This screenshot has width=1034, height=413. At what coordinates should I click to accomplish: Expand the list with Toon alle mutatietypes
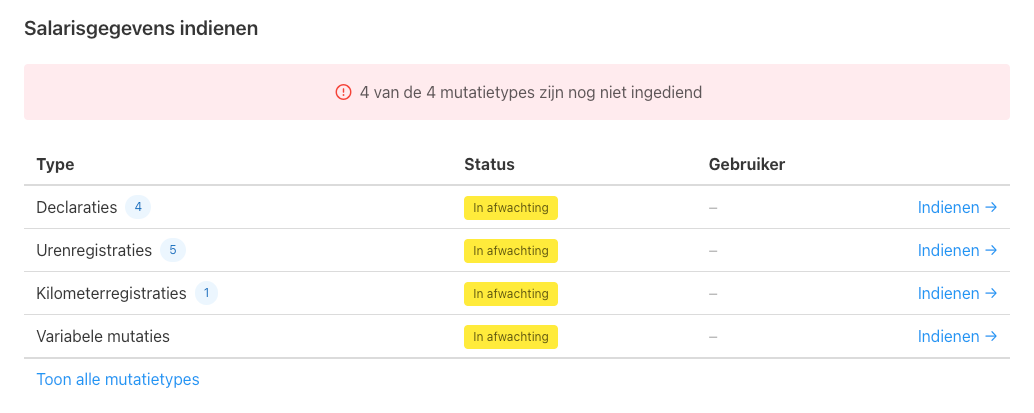pyautogui.click(x=118, y=379)
